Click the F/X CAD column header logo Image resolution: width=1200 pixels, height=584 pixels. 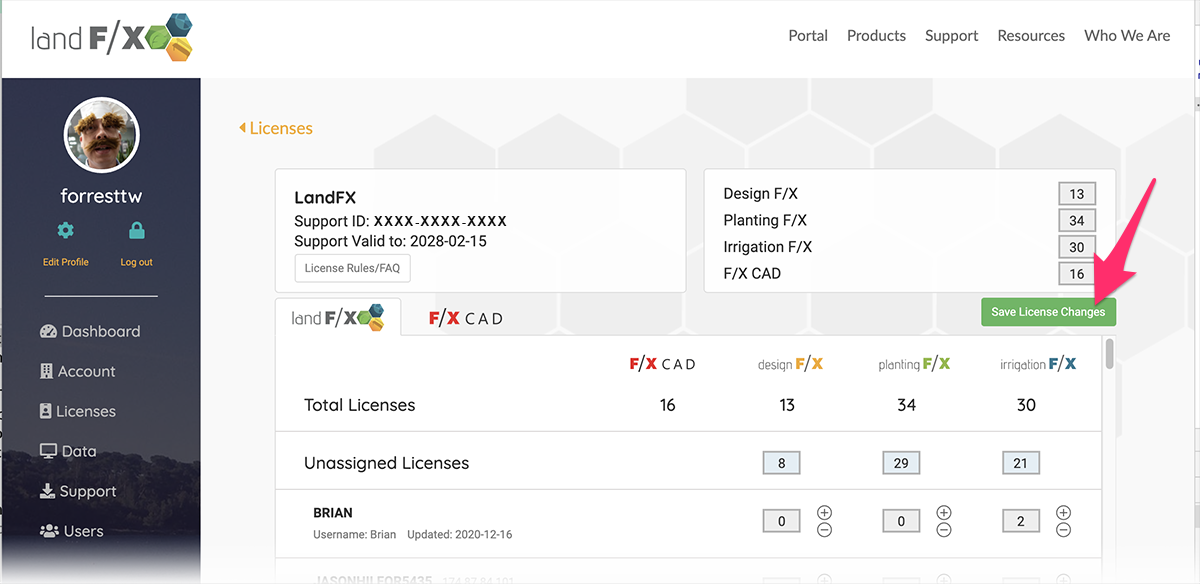point(662,364)
